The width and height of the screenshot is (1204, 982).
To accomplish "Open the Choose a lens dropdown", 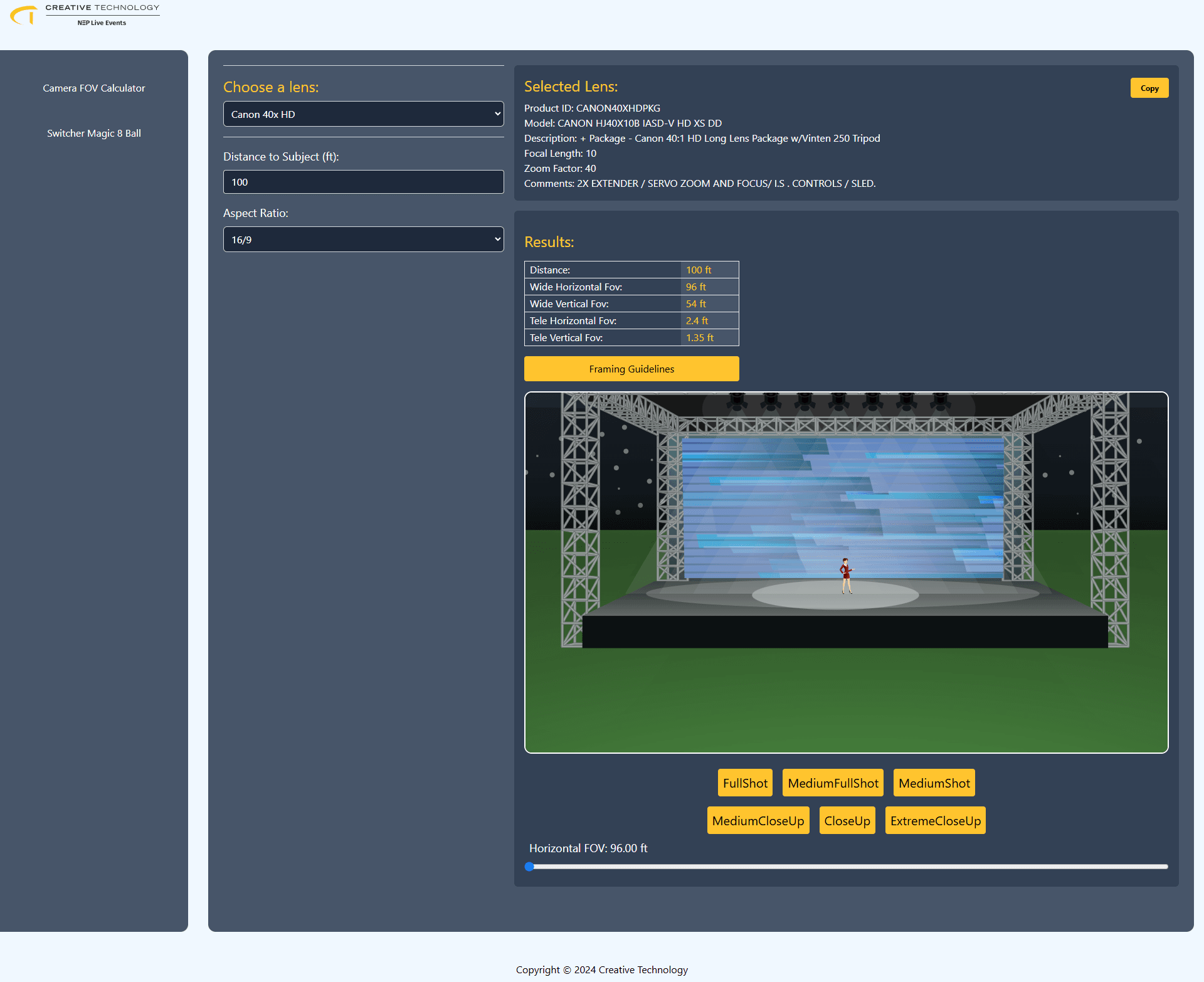I will coord(364,114).
